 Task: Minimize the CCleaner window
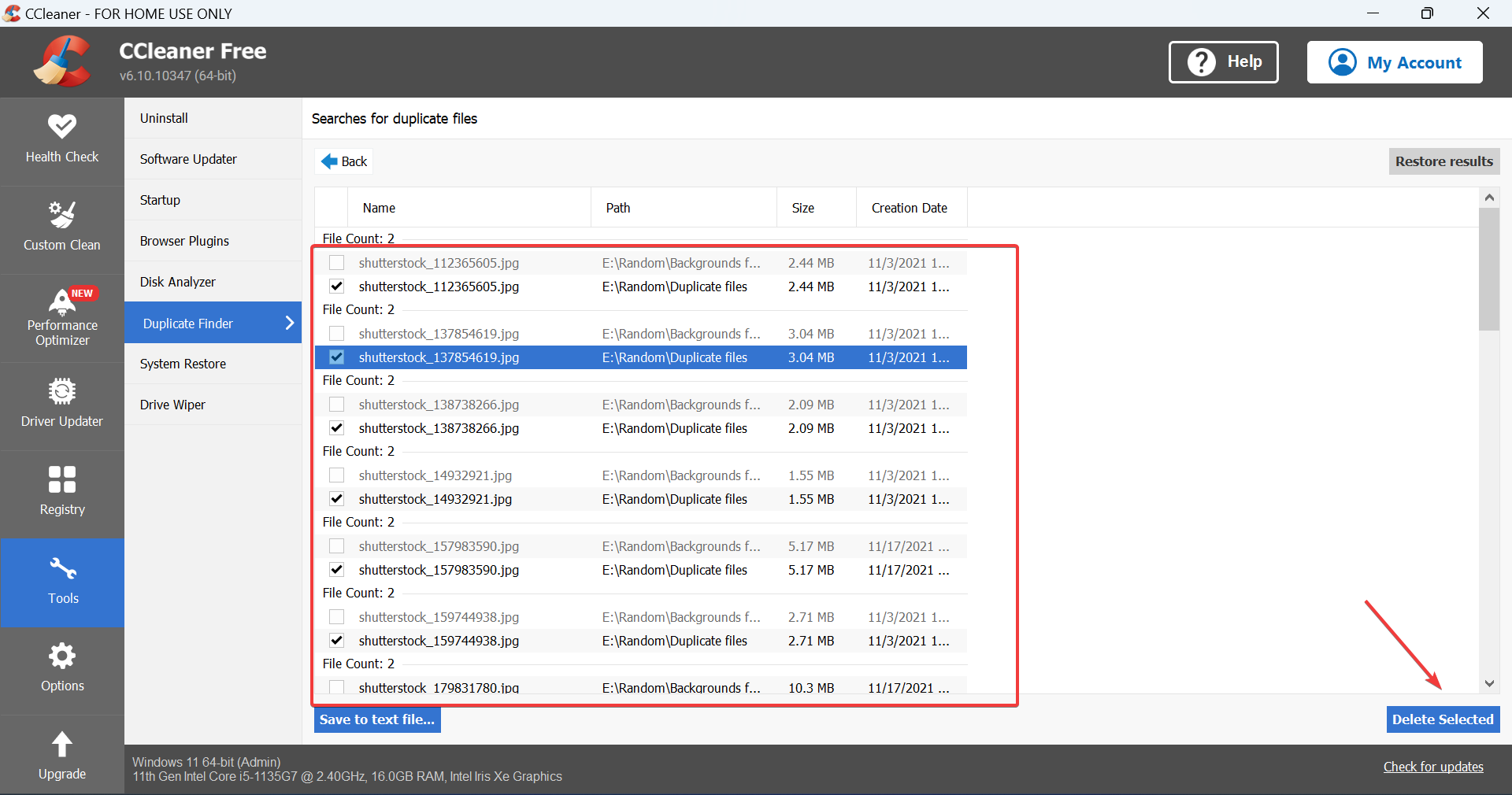(1373, 13)
